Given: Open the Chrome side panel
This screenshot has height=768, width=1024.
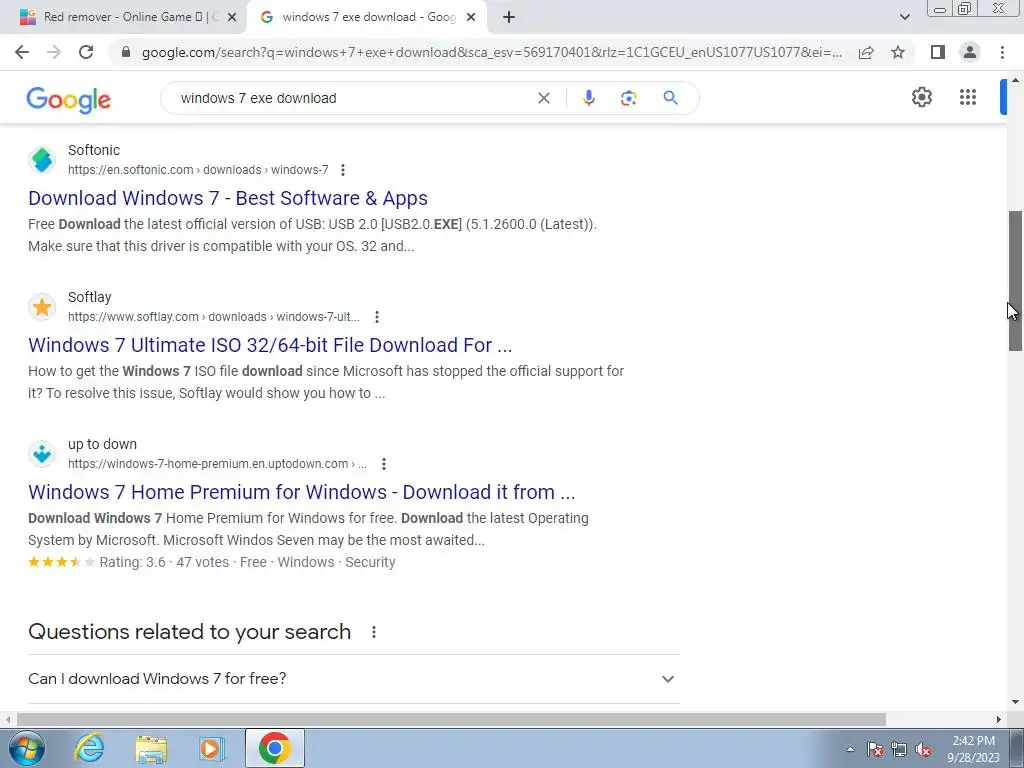Looking at the screenshot, I should (x=938, y=52).
